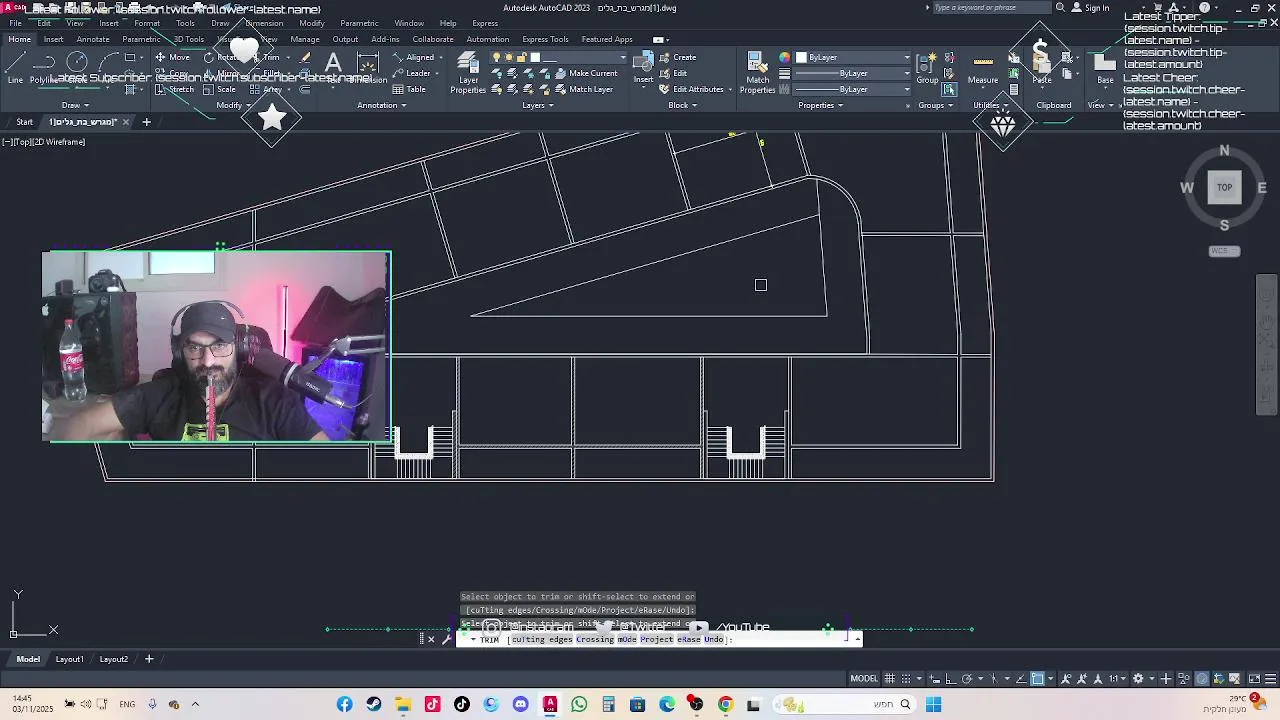Image resolution: width=1280 pixels, height=720 pixels.
Task: Open AutoCAD from the Windows taskbar
Action: tap(549, 705)
